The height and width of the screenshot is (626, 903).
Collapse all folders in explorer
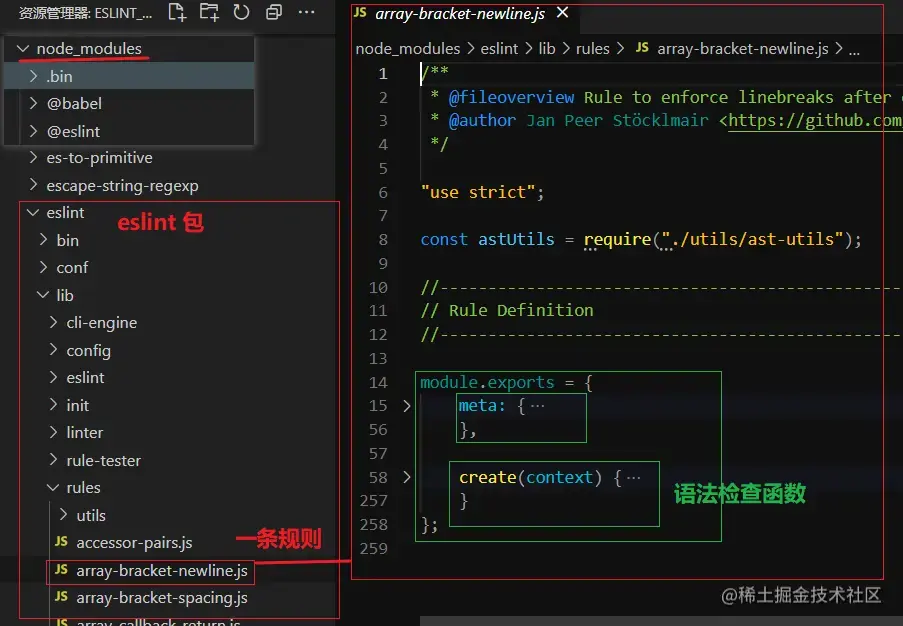click(x=274, y=12)
